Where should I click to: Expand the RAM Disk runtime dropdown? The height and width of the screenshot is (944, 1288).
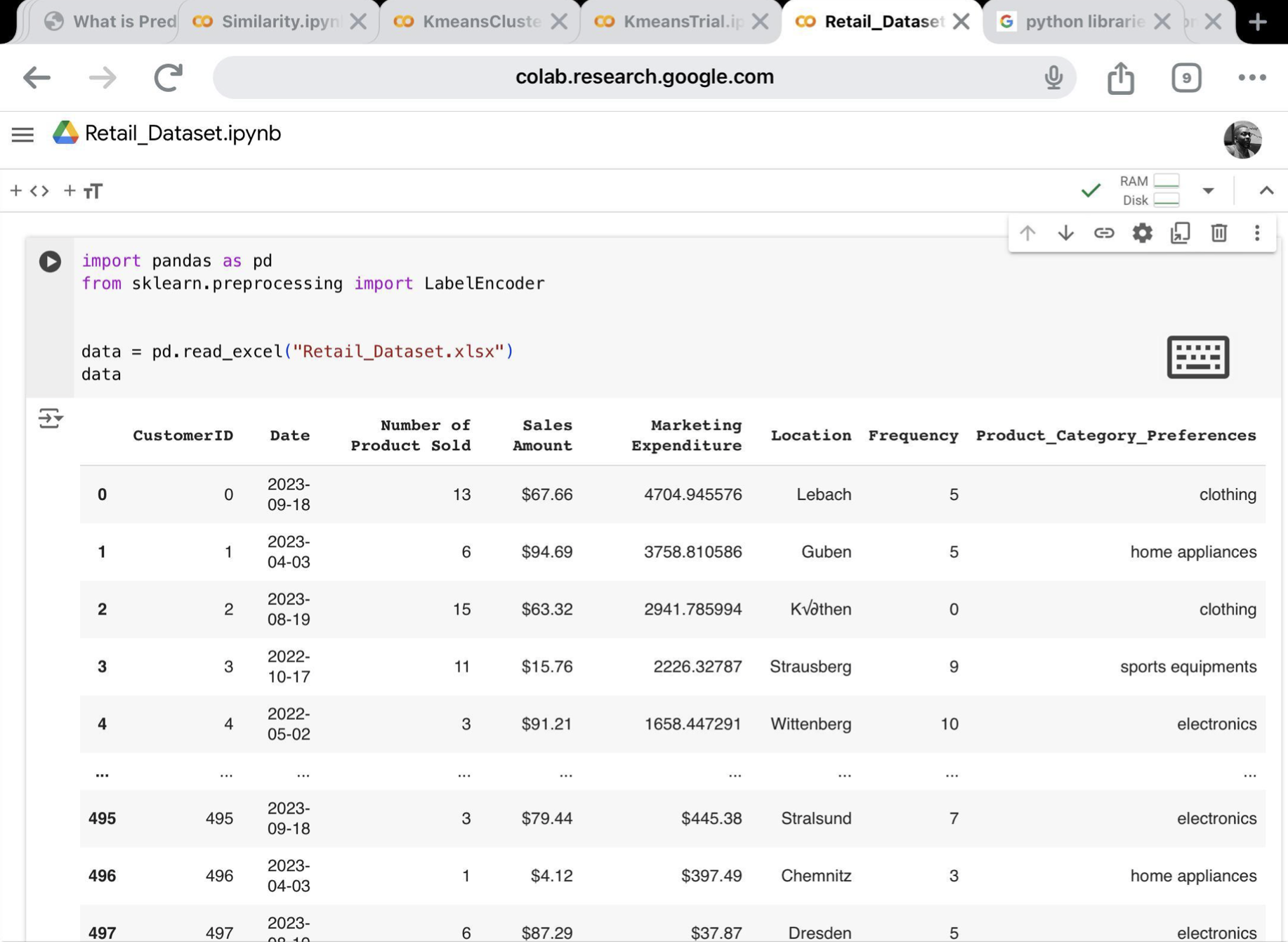1208,191
